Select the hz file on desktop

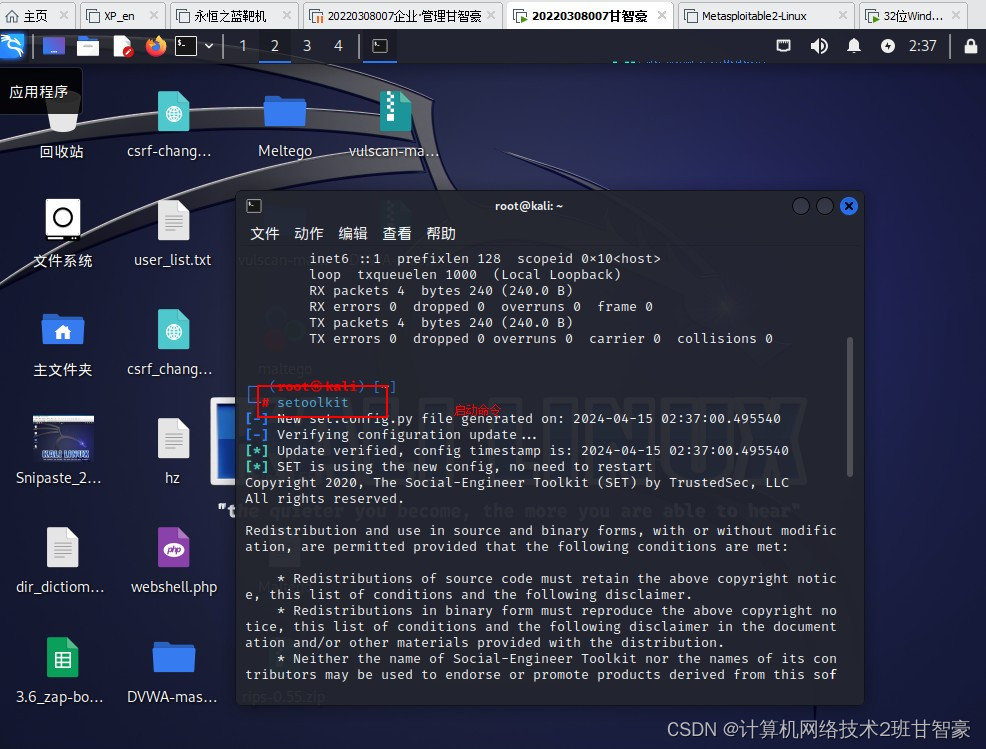click(172, 452)
